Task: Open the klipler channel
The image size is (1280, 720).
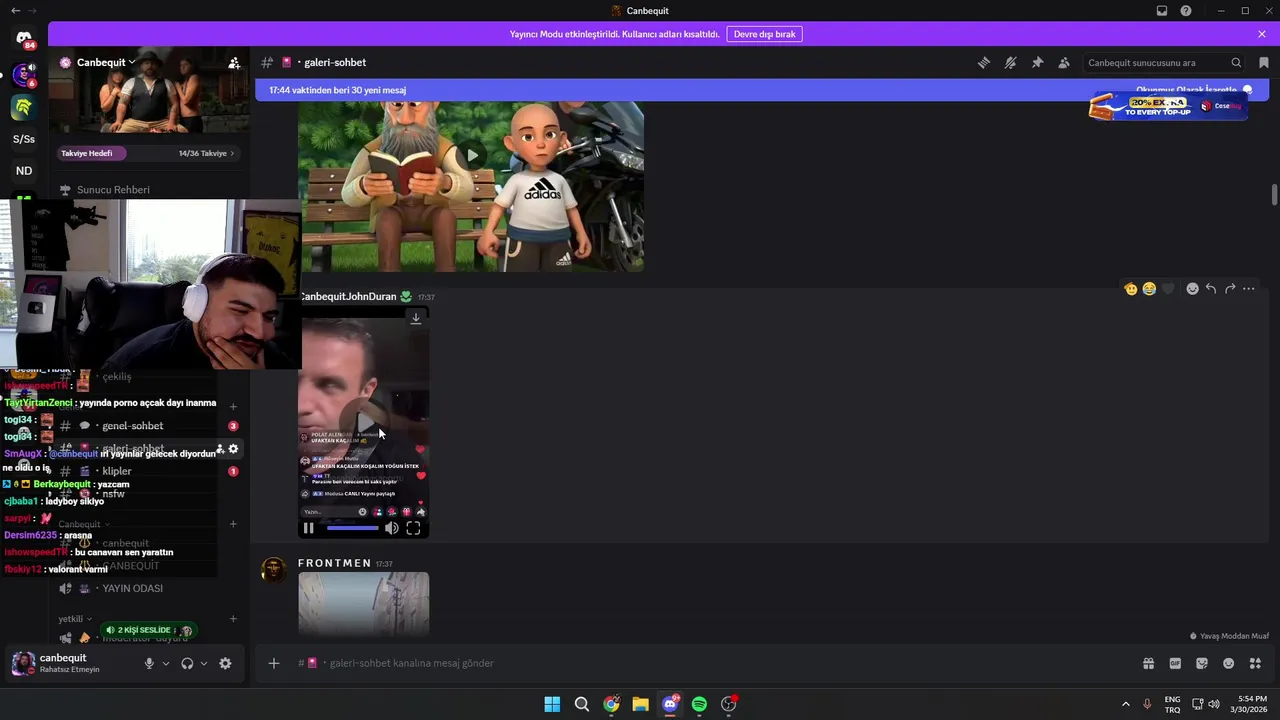Action: point(116,471)
